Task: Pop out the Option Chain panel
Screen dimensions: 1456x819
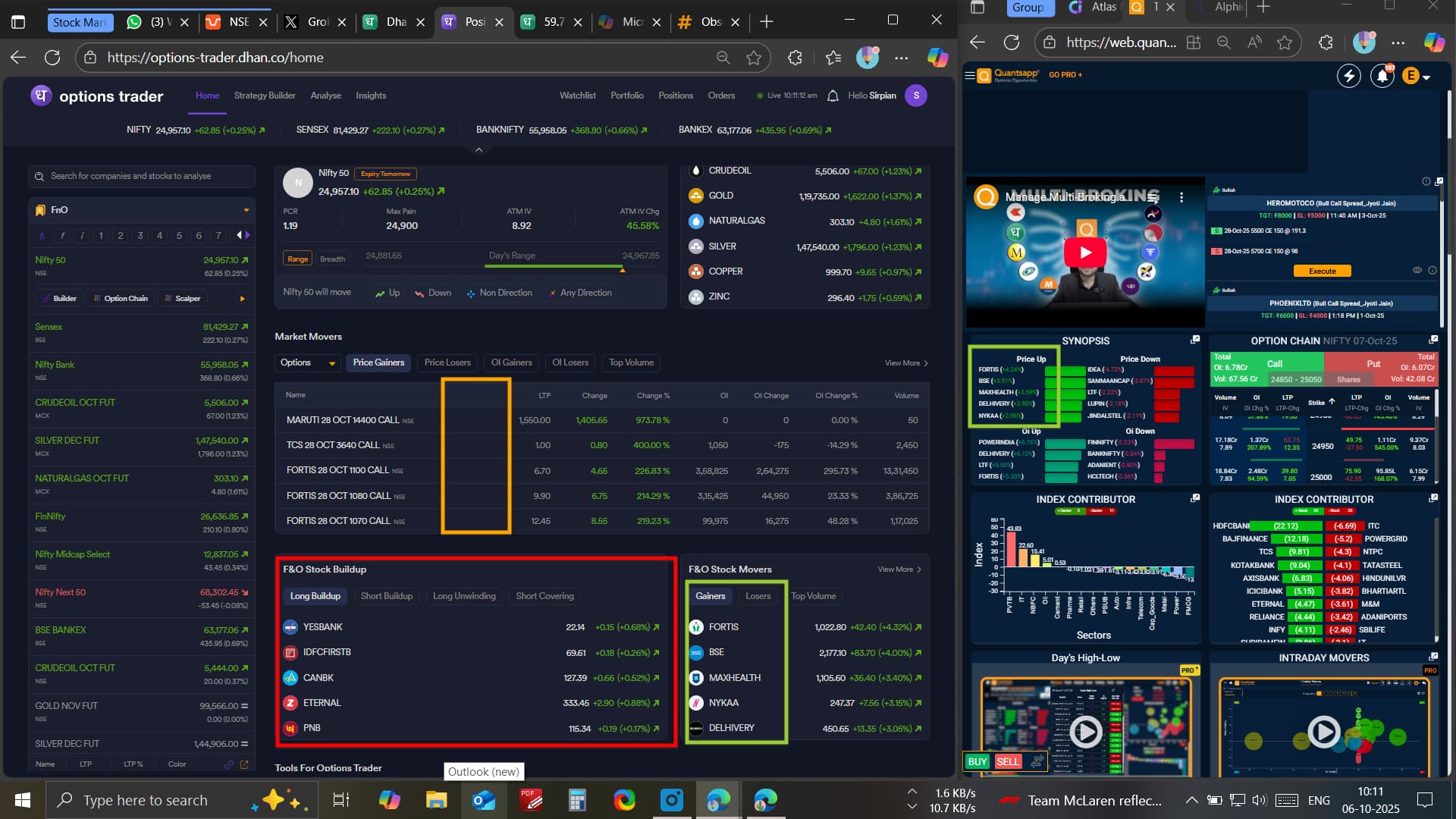Action: (x=1433, y=340)
